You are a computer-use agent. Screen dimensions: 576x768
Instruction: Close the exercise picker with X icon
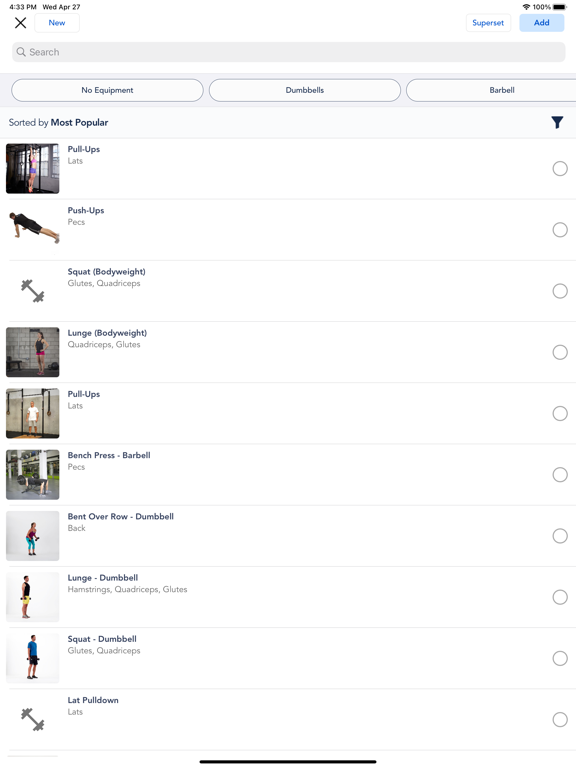pos(21,23)
